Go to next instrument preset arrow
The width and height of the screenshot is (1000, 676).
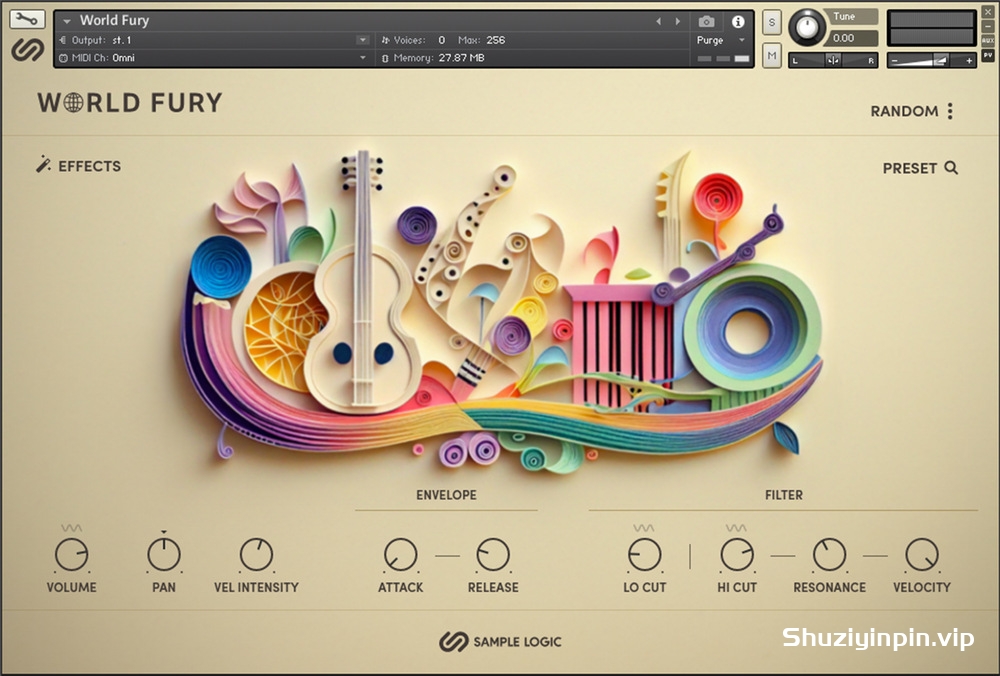pyautogui.click(x=677, y=22)
